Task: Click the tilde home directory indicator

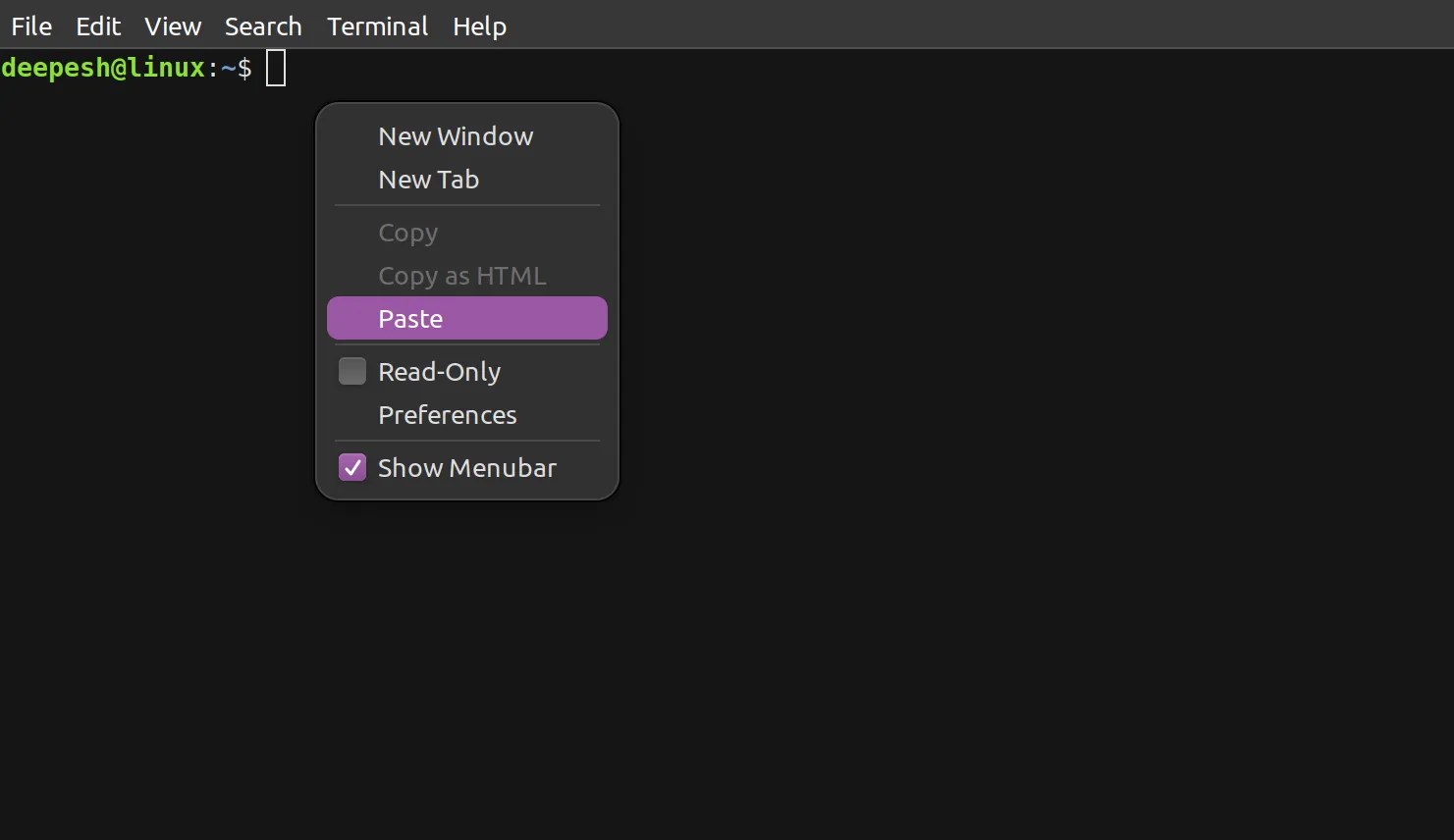Action: (229, 68)
